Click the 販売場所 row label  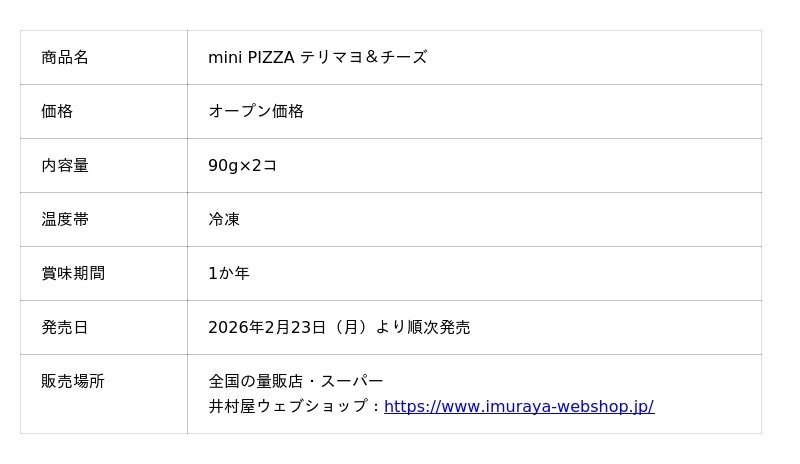pos(73,382)
